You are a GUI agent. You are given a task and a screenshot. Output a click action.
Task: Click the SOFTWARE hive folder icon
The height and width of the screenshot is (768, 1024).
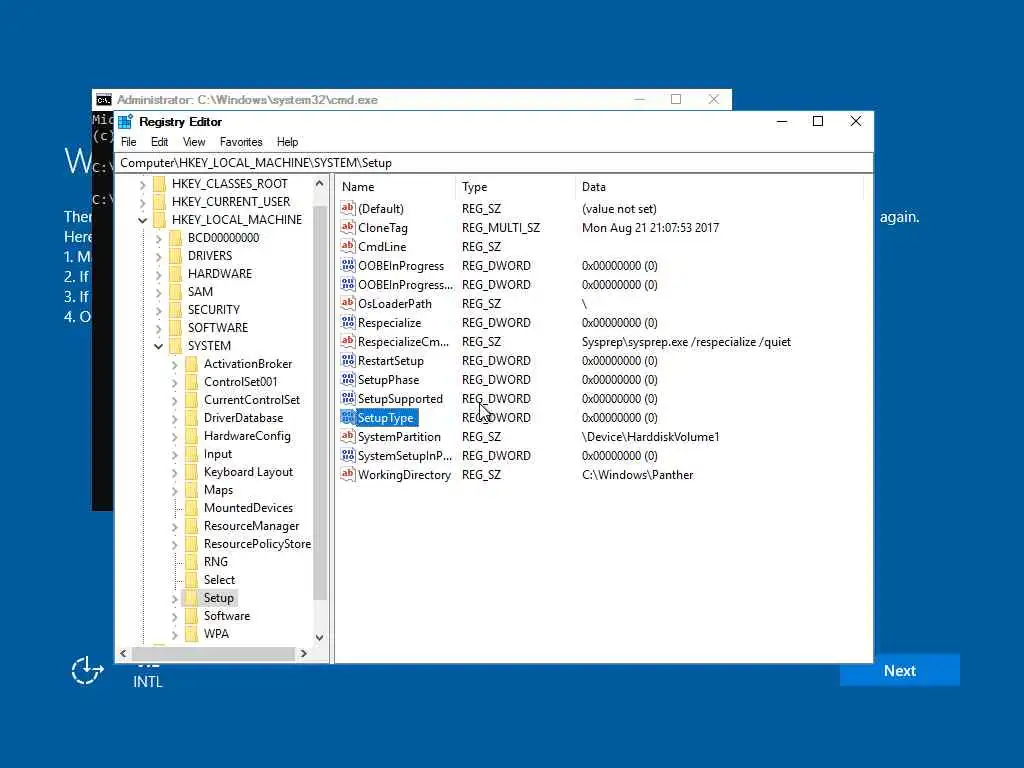coord(175,328)
